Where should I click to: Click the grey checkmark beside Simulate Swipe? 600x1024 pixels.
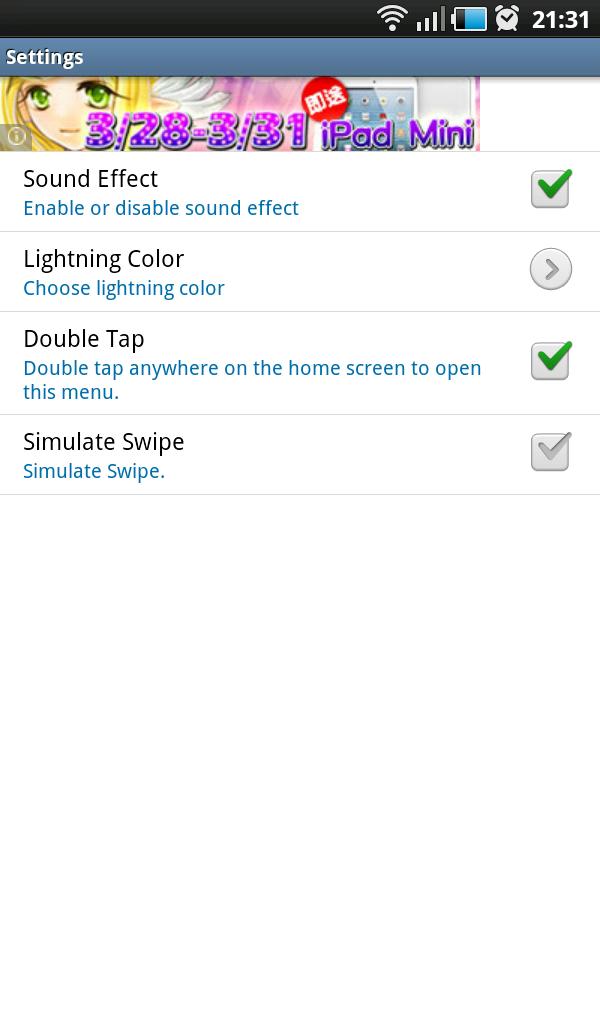coord(550,451)
